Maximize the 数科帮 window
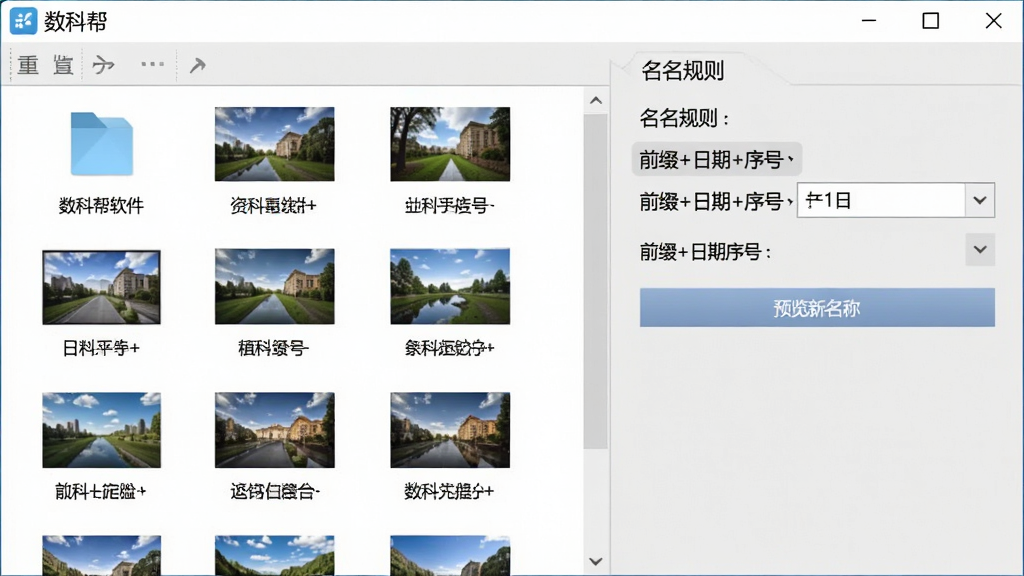Image resolution: width=1024 pixels, height=576 pixels. 931,21
